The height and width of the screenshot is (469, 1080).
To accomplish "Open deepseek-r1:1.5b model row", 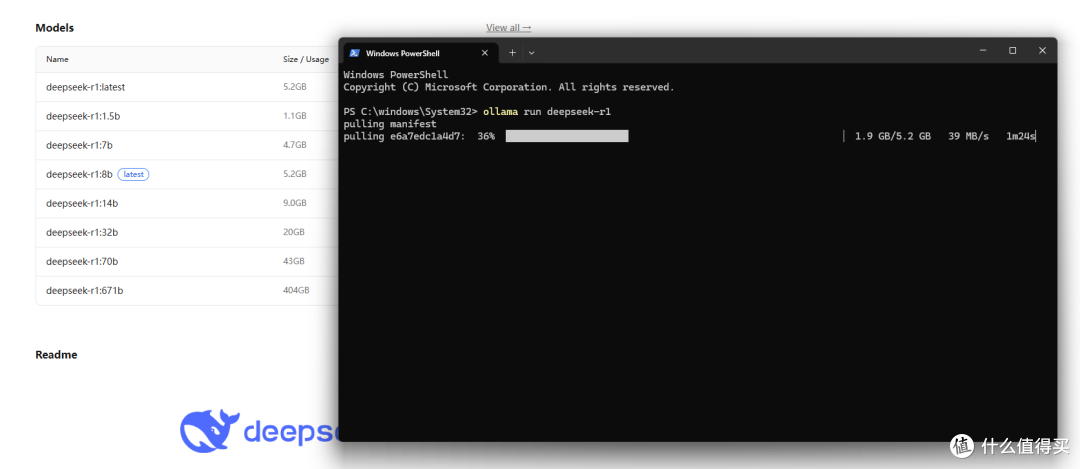I will click(x=187, y=116).
